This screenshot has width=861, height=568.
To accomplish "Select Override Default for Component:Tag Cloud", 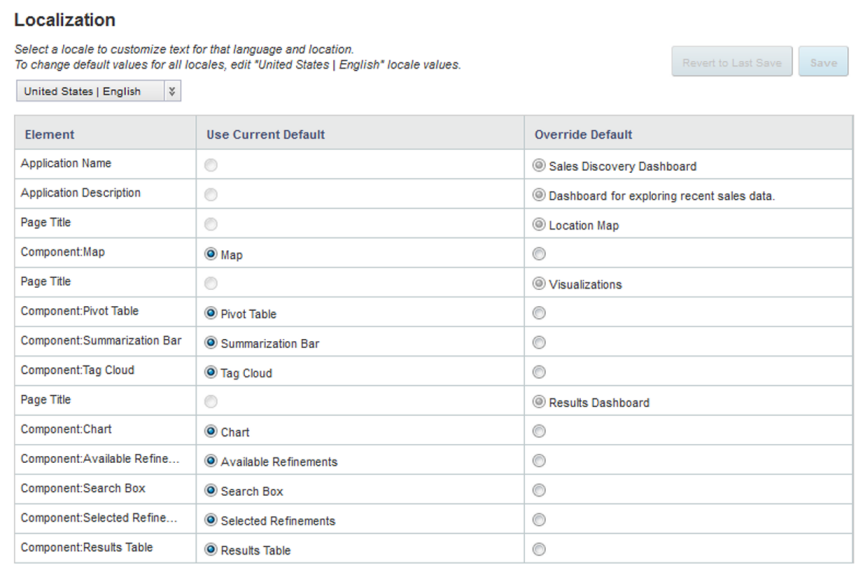I will pyautogui.click(x=540, y=372).
